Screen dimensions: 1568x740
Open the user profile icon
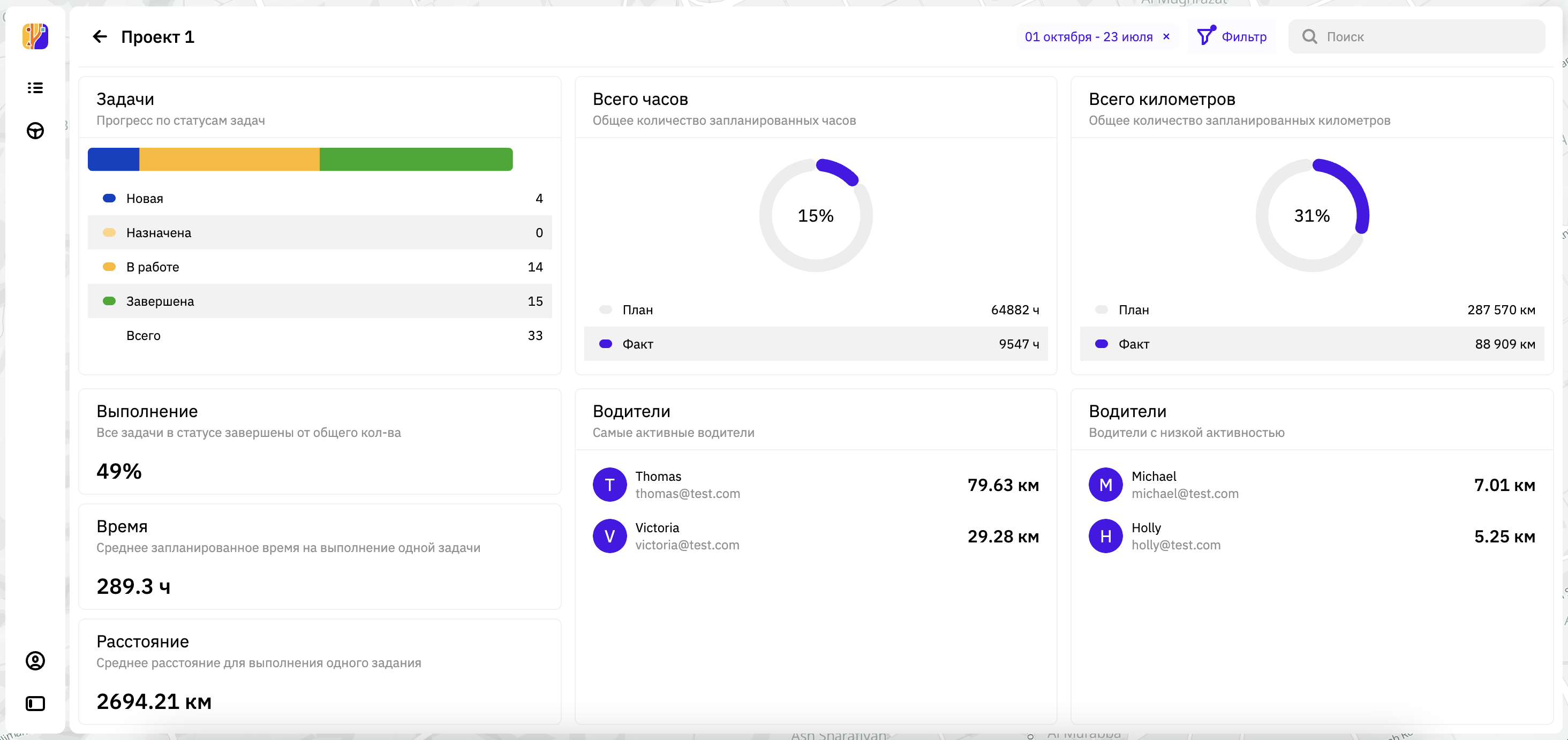pos(35,660)
